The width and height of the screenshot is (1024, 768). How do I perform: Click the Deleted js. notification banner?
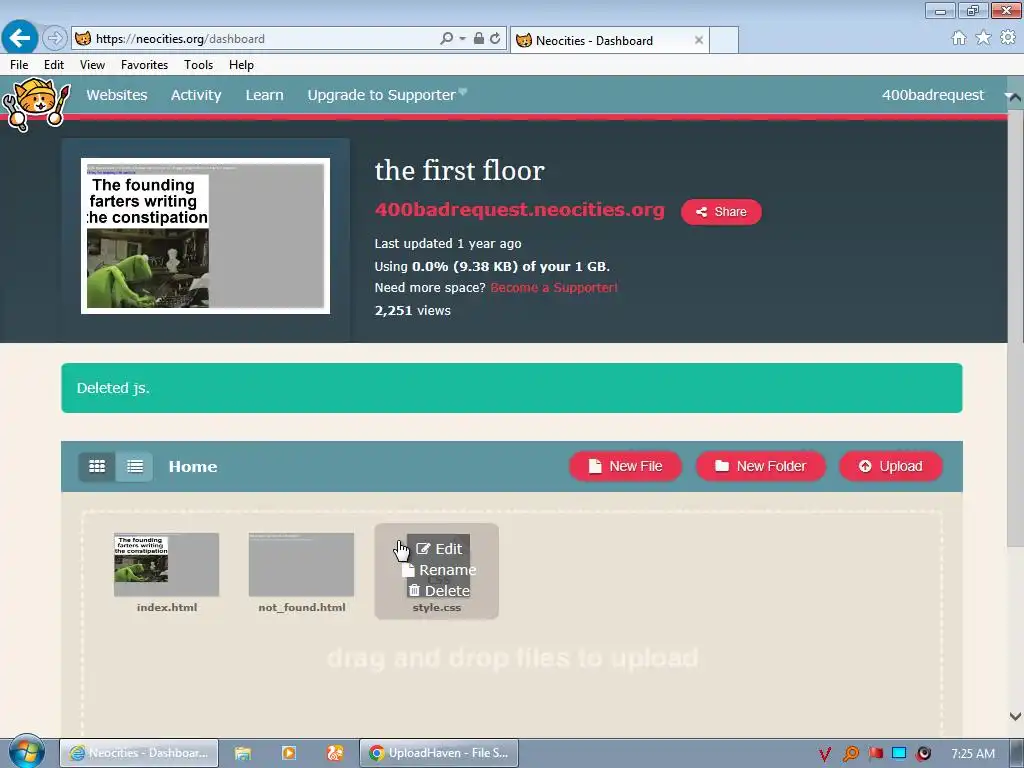[511, 388]
